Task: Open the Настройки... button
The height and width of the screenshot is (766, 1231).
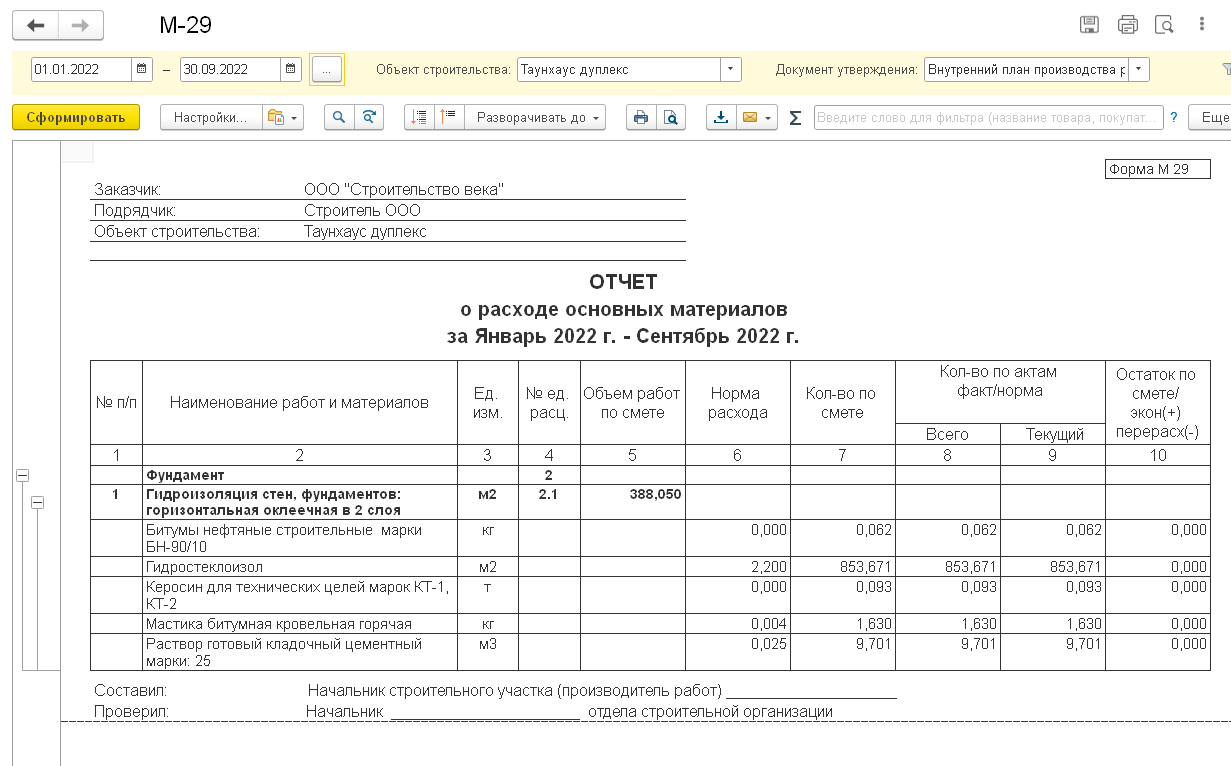Action: point(210,118)
